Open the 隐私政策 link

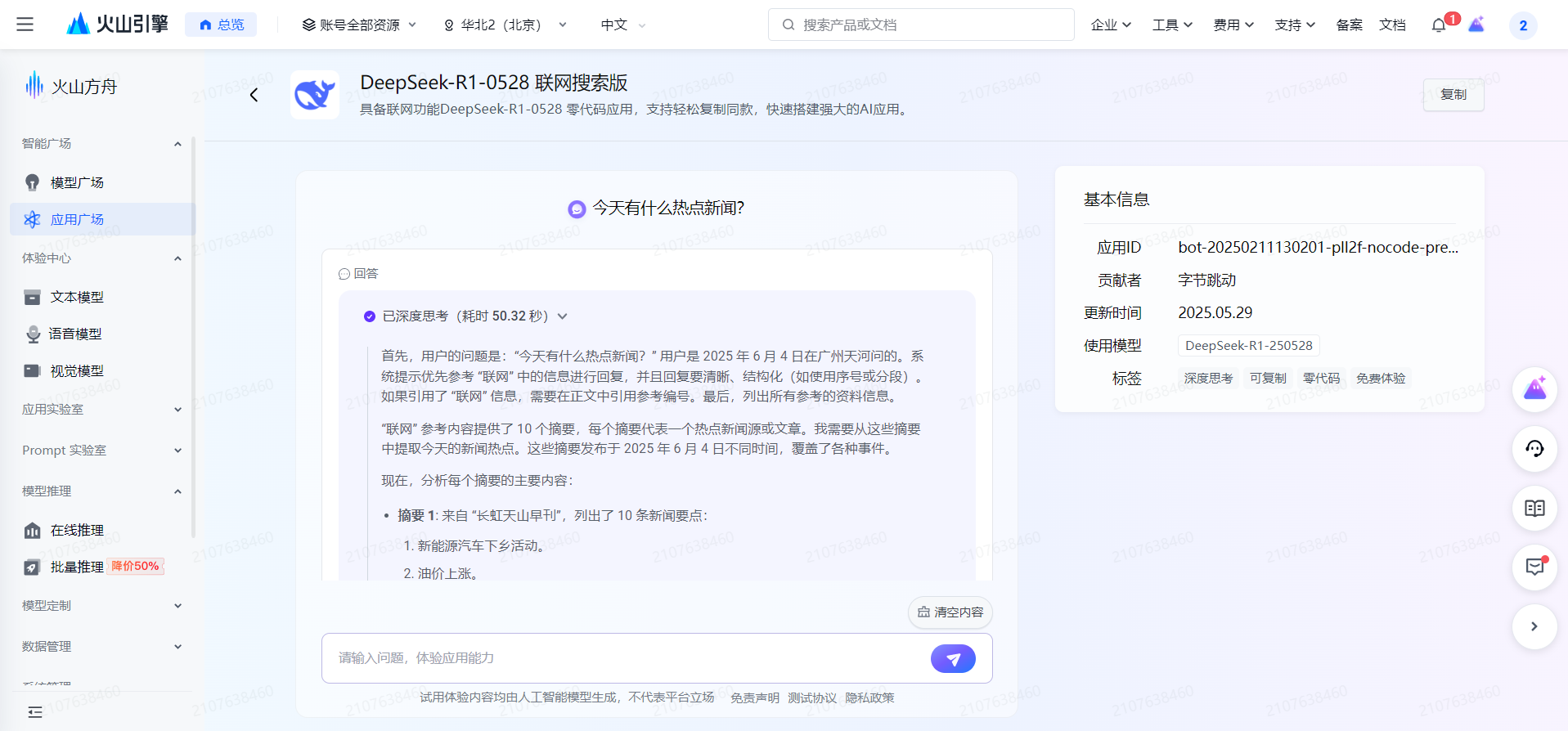(x=869, y=697)
